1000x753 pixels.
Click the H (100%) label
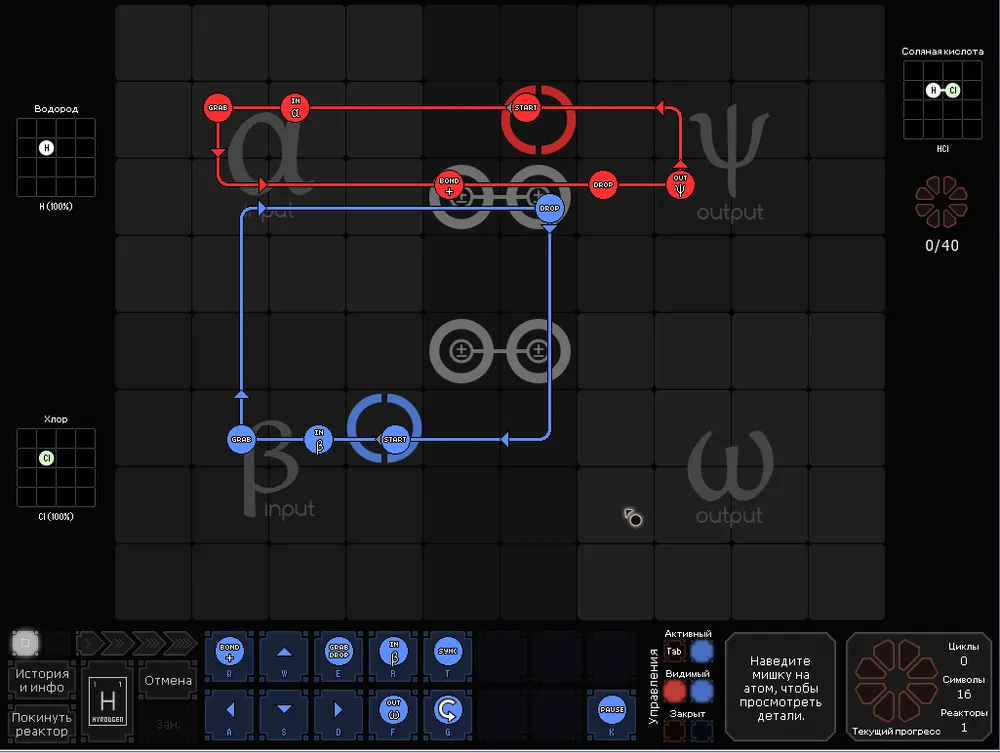pyautogui.click(x=55, y=207)
